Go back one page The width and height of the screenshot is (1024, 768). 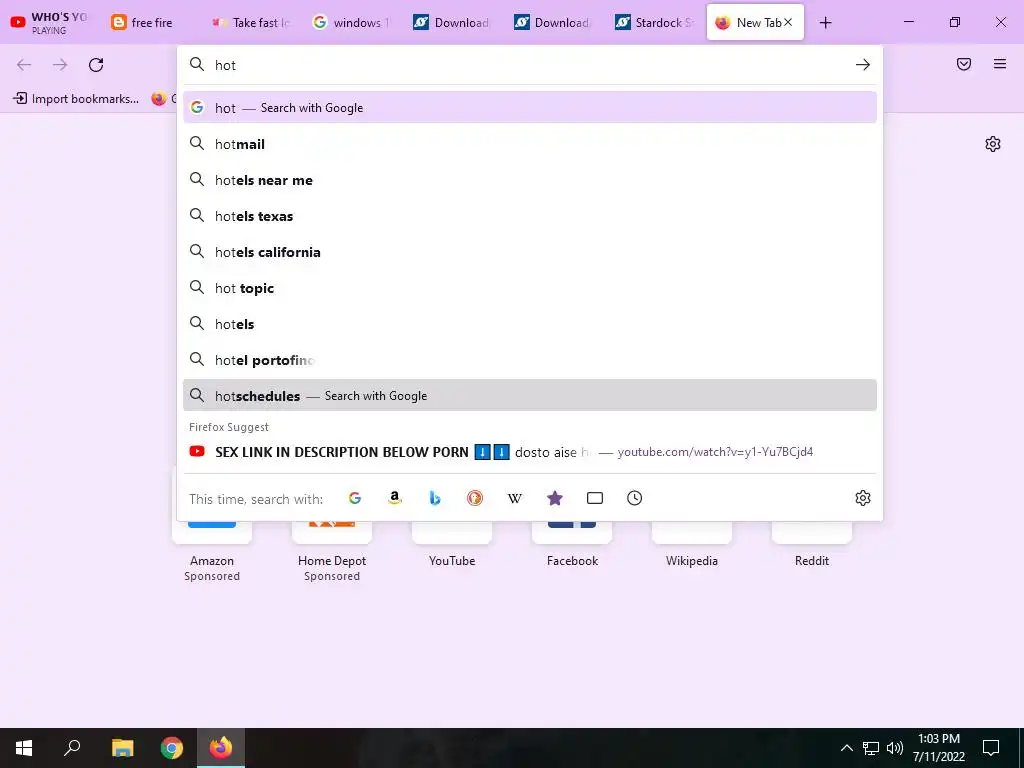pyautogui.click(x=24, y=65)
